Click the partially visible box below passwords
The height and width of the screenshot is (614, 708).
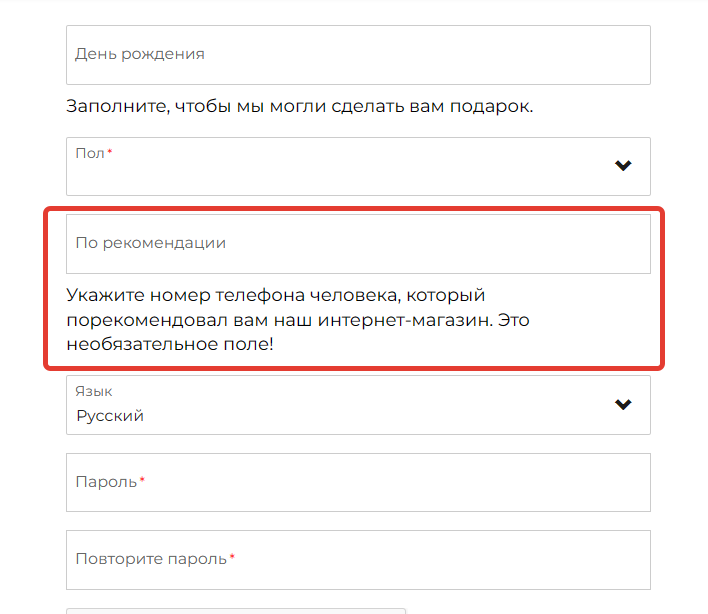236,611
